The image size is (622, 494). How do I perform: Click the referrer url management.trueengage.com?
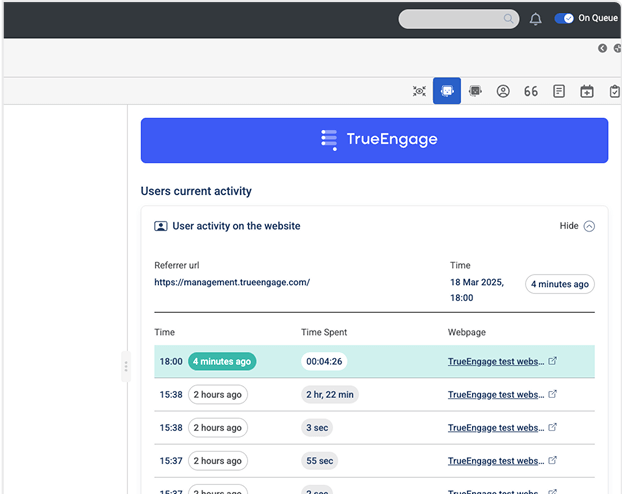pyautogui.click(x=232, y=282)
